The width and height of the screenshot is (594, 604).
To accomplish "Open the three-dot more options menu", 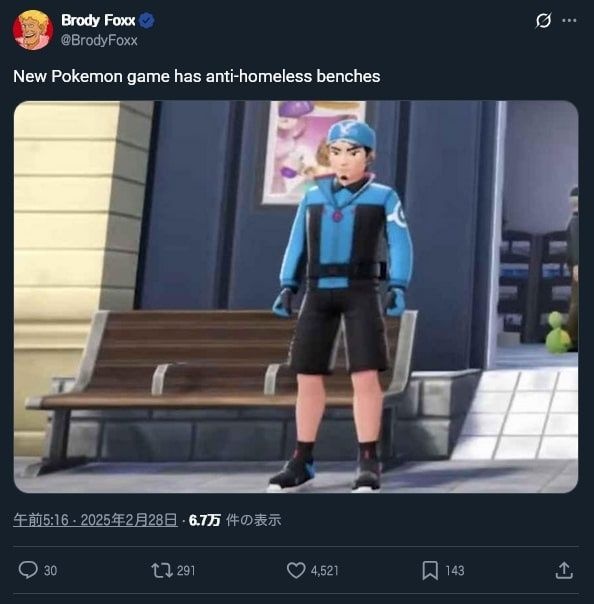I will [x=569, y=20].
